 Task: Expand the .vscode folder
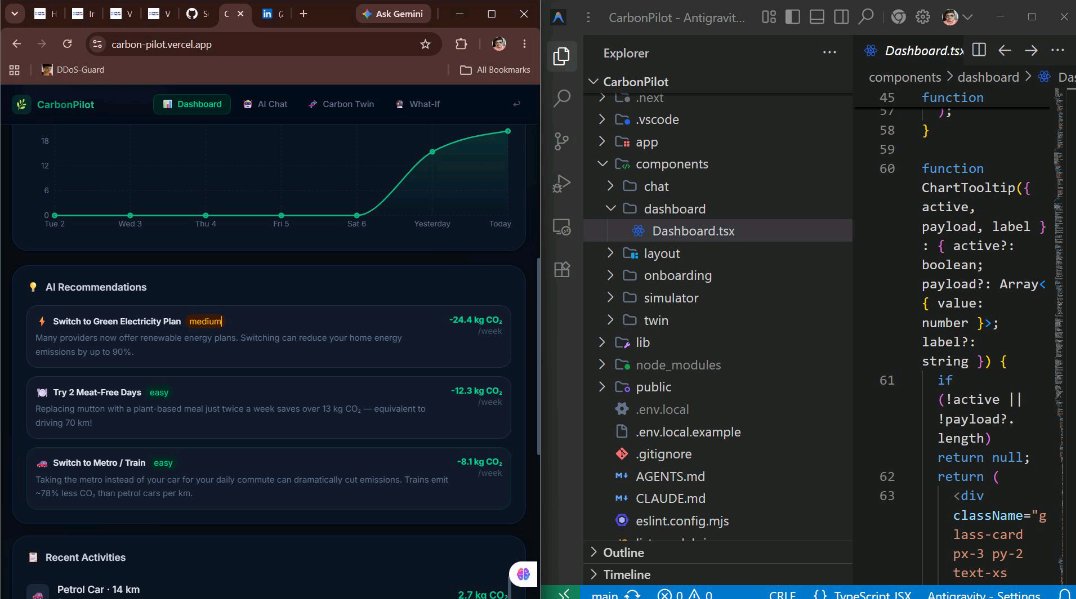click(602, 119)
